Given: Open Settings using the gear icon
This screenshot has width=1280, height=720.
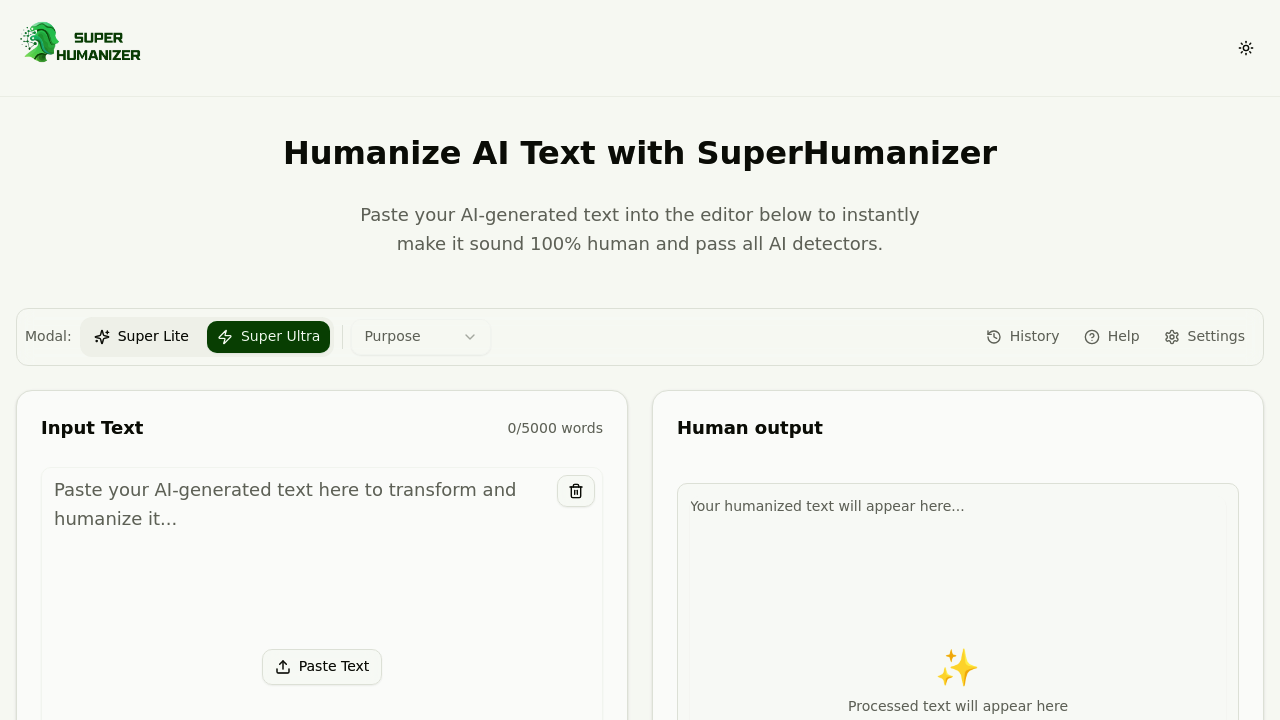Looking at the screenshot, I should (x=1171, y=337).
